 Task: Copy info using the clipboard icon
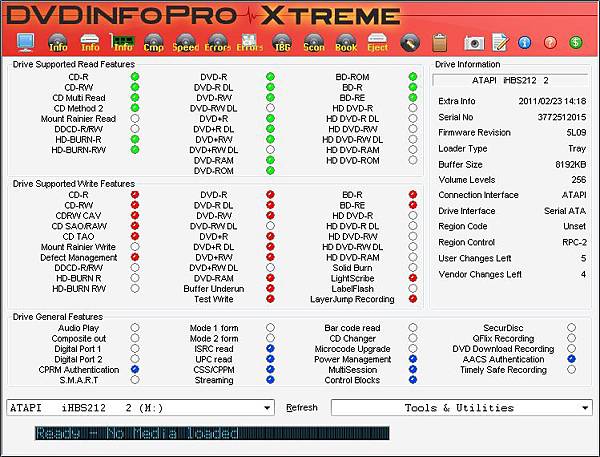point(440,42)
